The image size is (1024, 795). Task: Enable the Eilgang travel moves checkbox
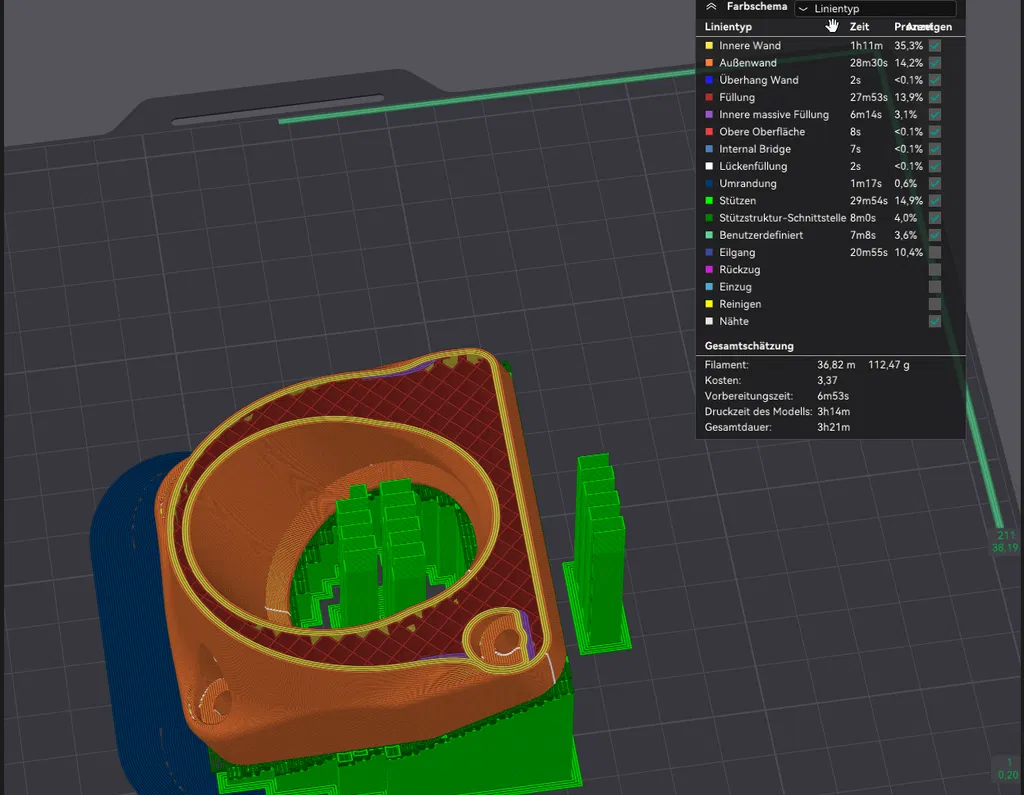(x=935, y=252)
